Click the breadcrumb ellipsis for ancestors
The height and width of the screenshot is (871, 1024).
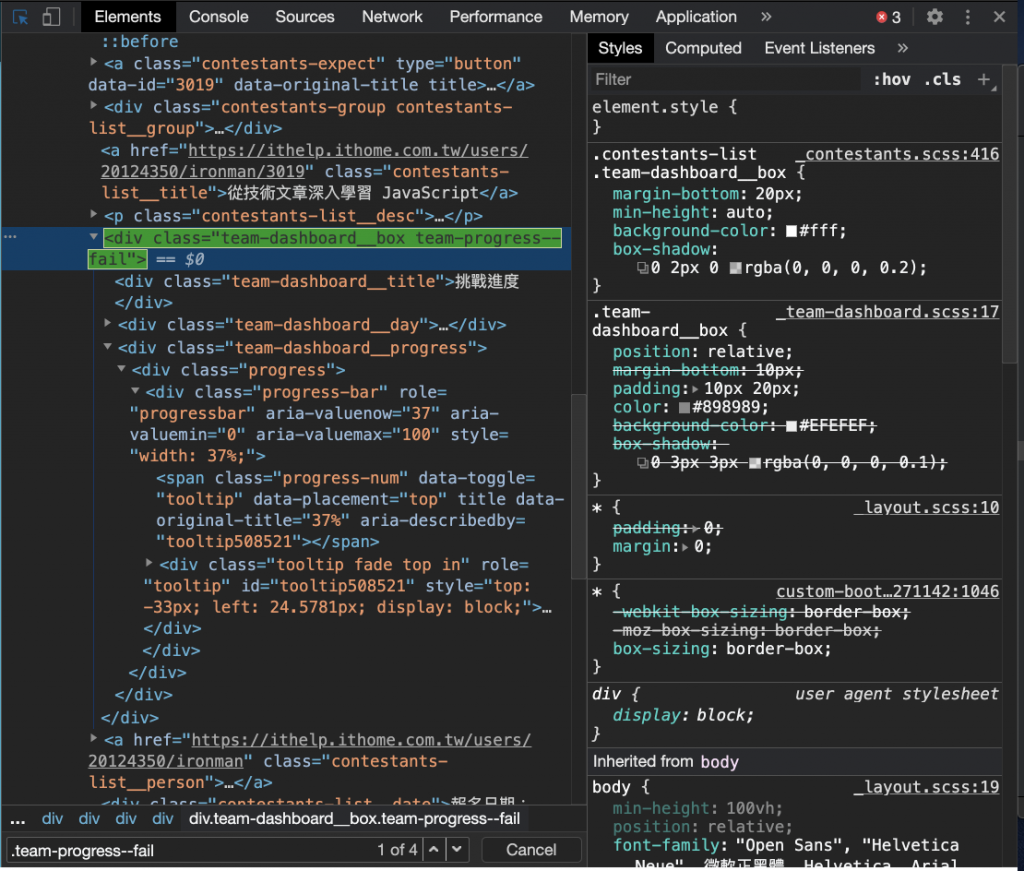tap(18, 819)
